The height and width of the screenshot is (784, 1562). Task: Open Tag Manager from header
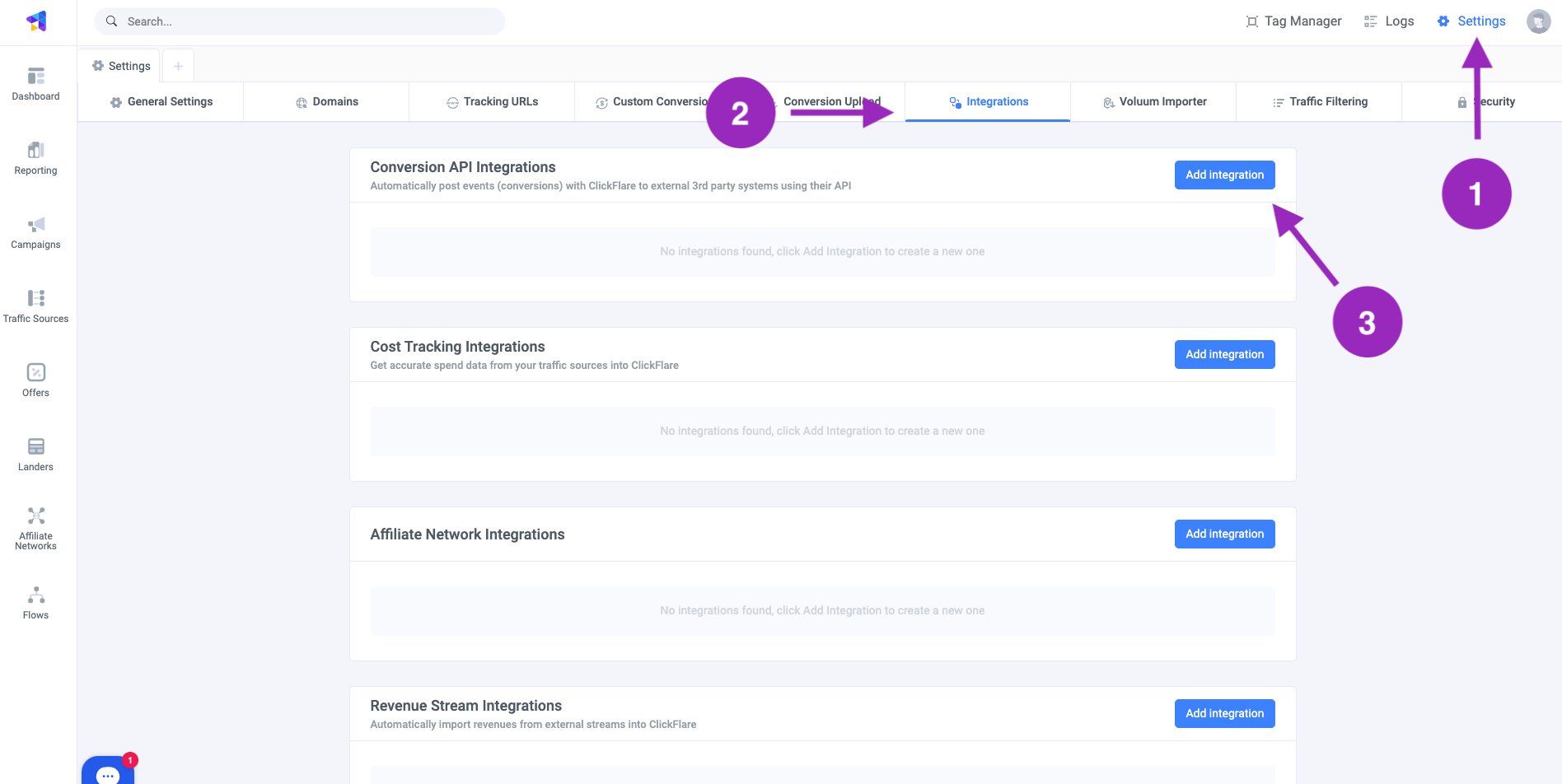click(x=1293, y=21)
